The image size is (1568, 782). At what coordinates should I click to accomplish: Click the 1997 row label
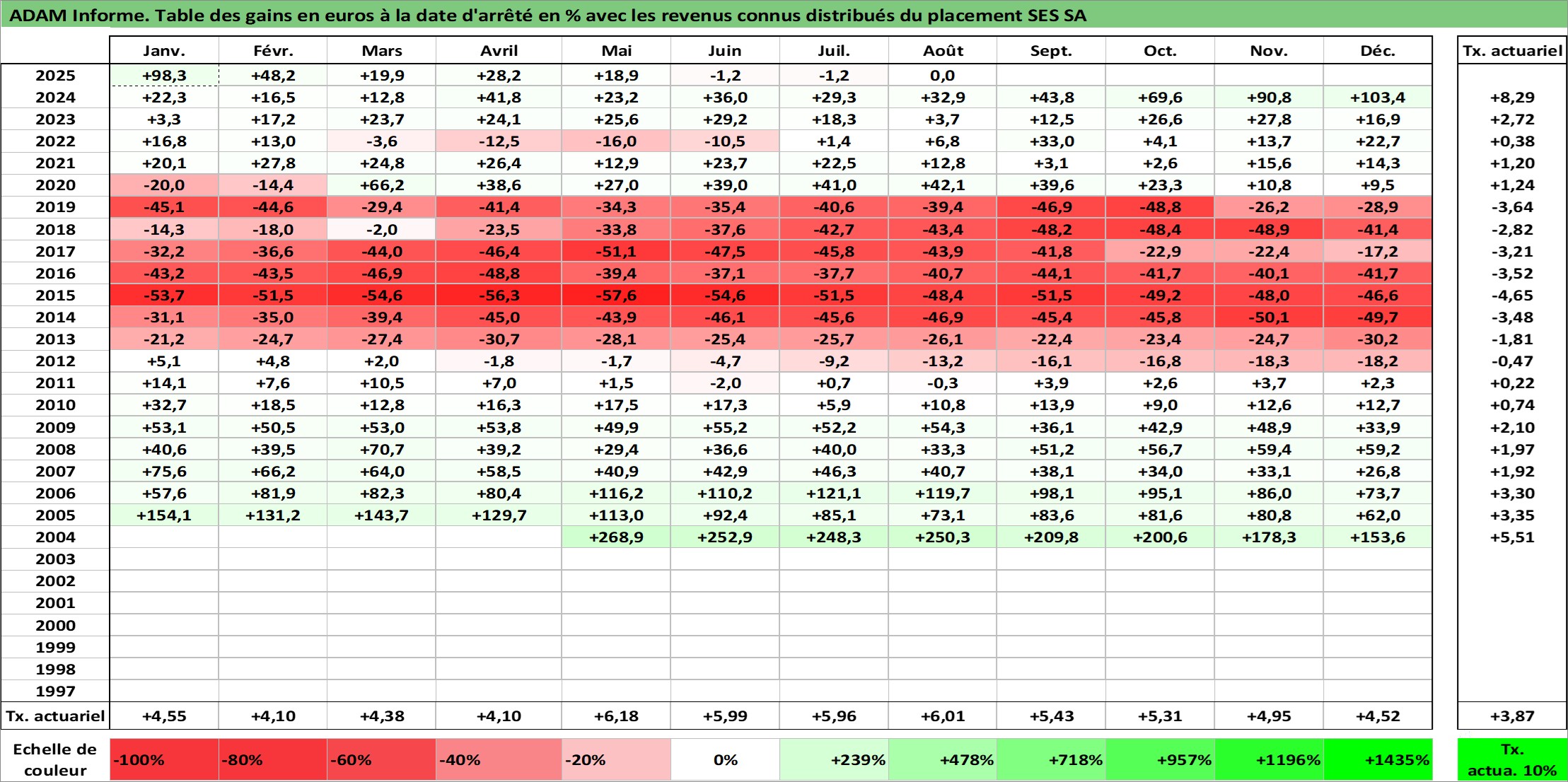pyautogui.click(x=55, y=691)
